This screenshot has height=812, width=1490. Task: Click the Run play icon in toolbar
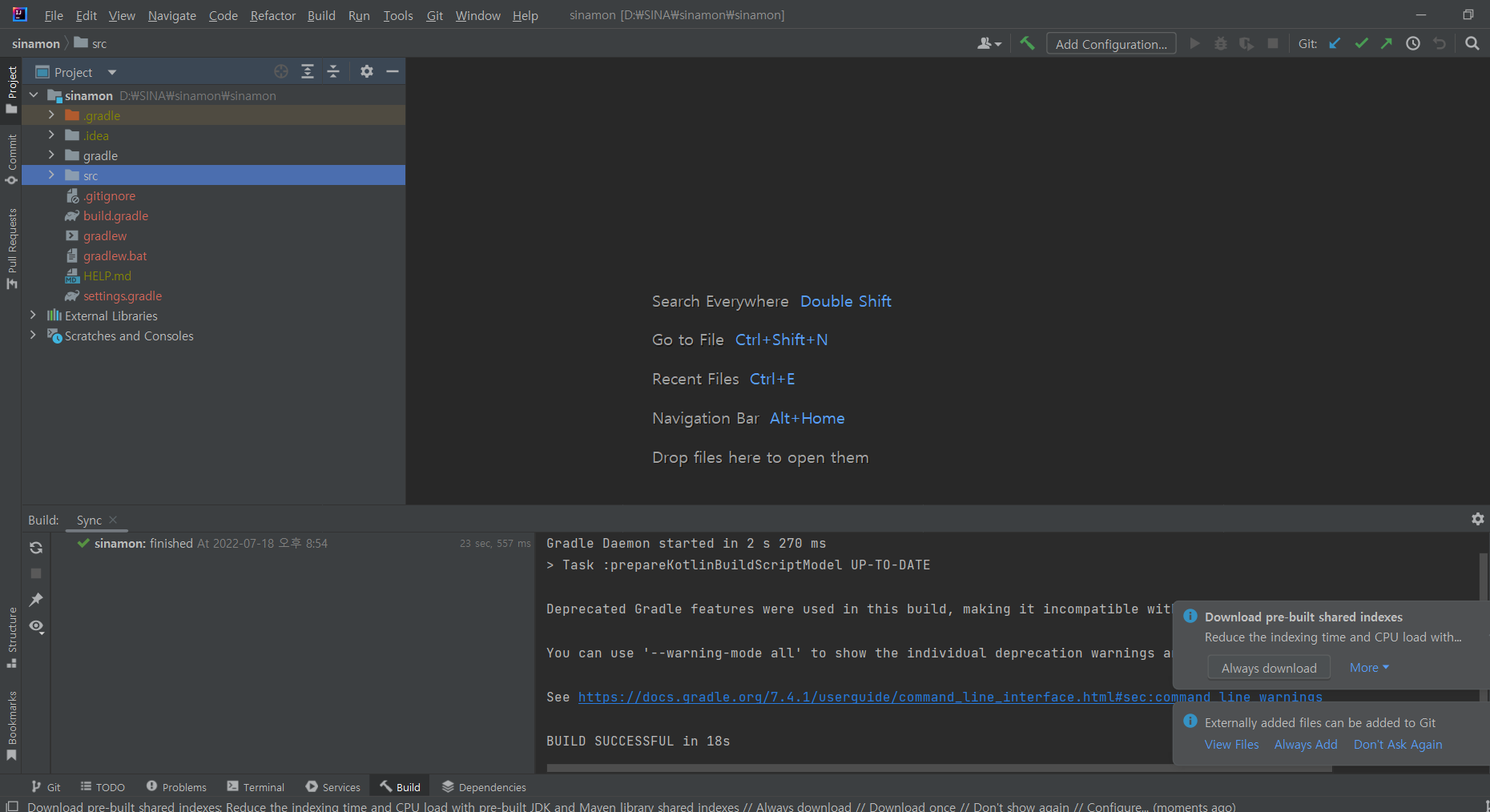click(x=1194, y=43)
